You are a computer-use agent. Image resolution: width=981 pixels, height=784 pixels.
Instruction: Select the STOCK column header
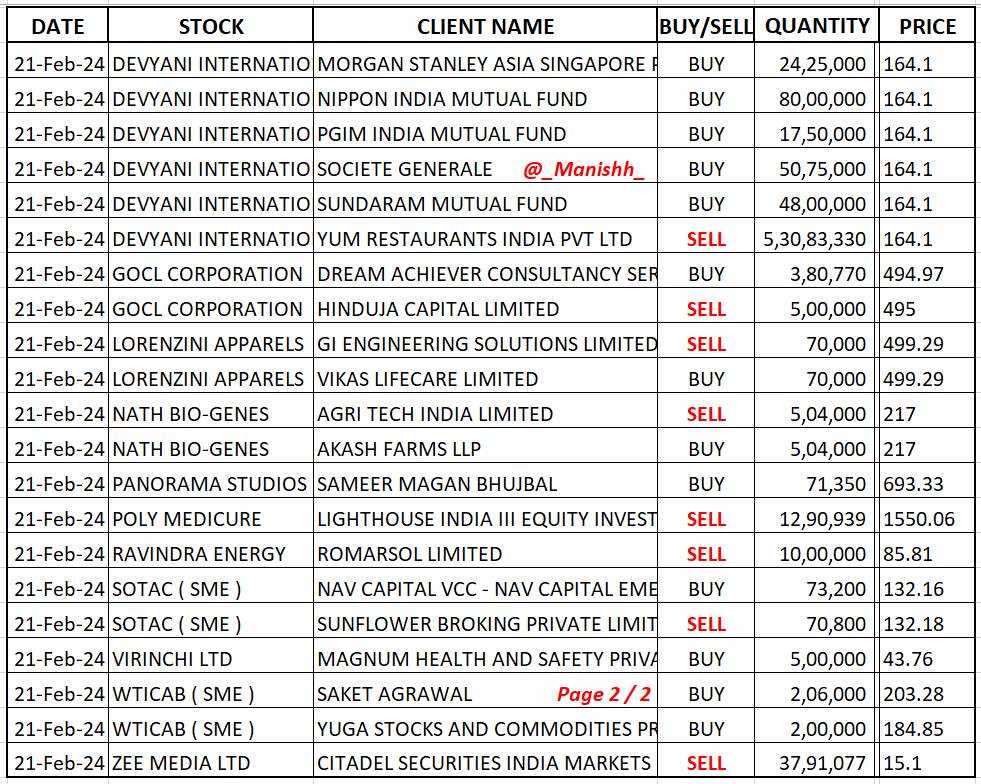[211, 26]
